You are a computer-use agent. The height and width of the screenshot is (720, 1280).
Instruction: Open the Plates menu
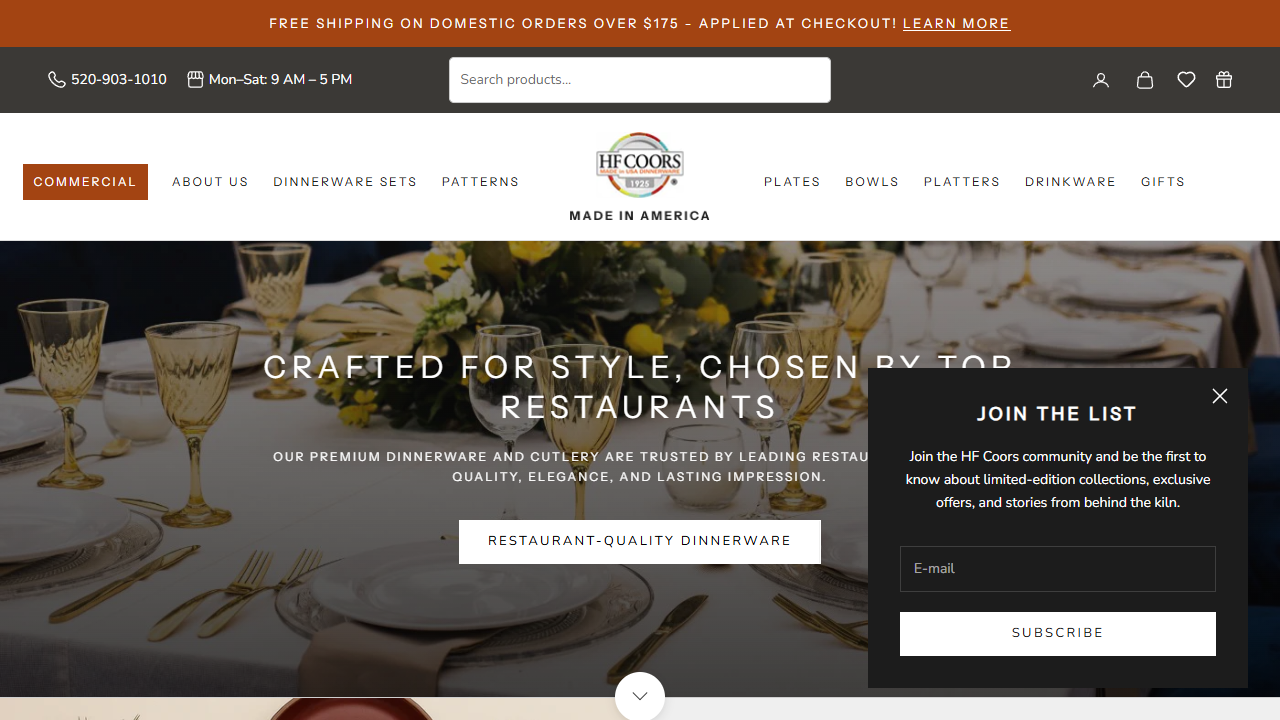(792, 182)
